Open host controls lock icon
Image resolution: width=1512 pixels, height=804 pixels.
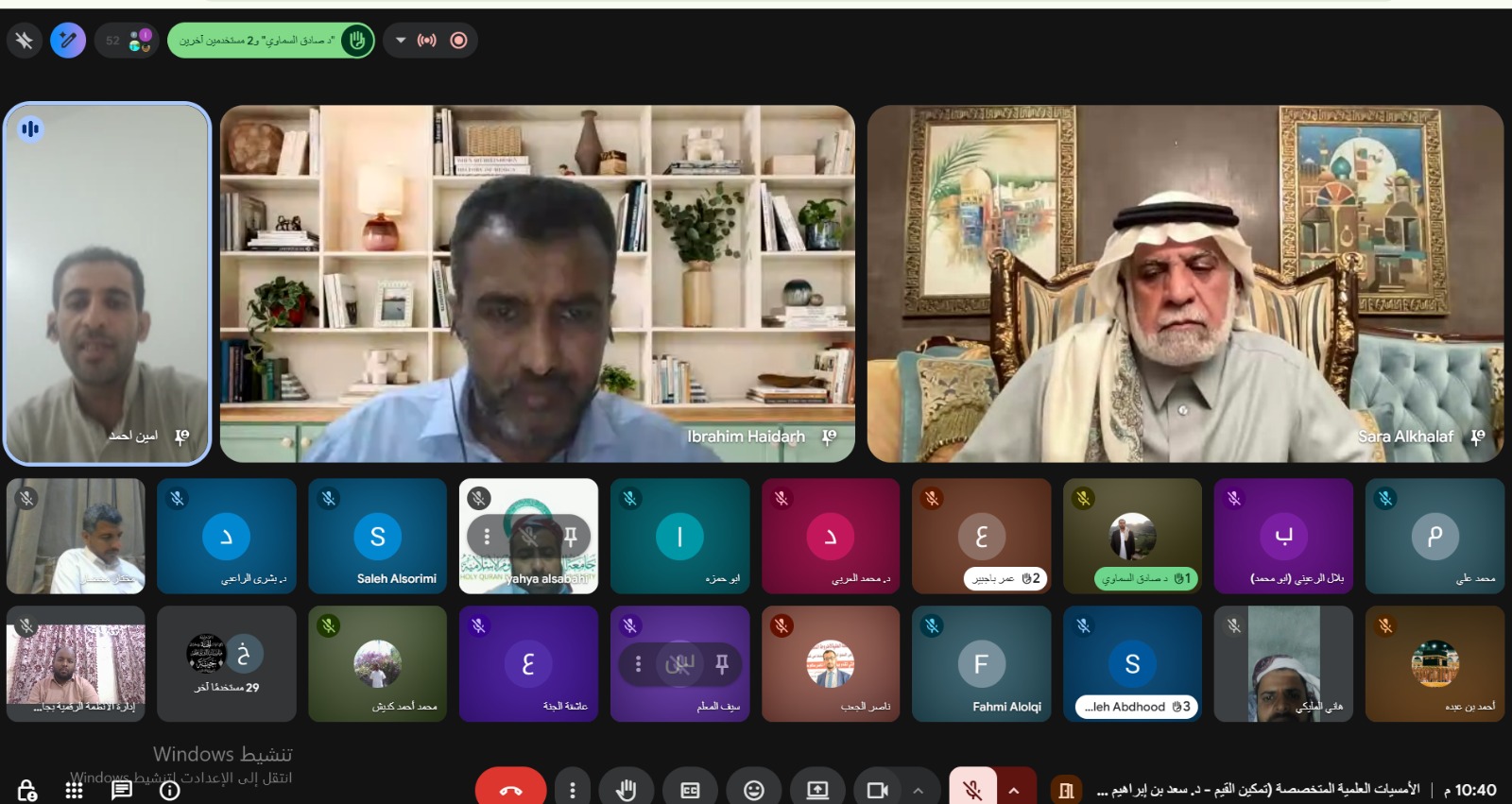[26, 790]
